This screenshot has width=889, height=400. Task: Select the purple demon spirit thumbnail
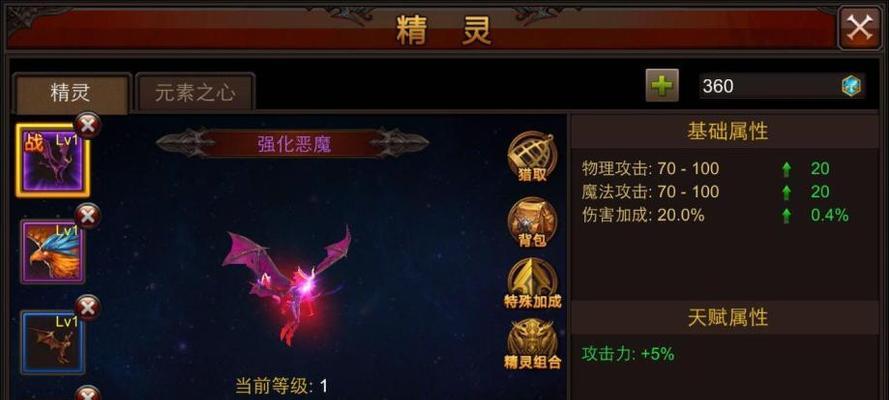(x=52, y=161)
